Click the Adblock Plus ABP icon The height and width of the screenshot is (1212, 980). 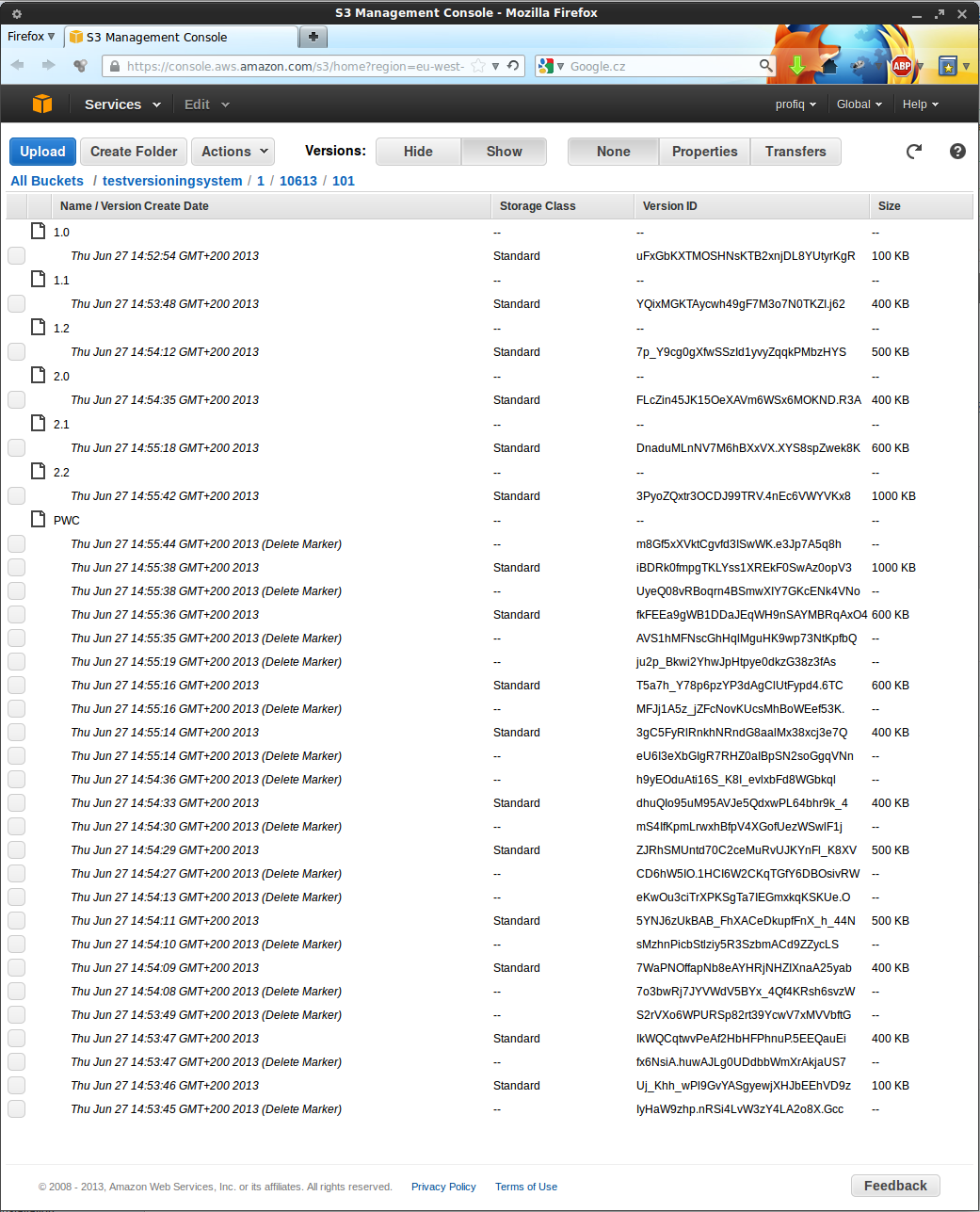pos(902,66)
